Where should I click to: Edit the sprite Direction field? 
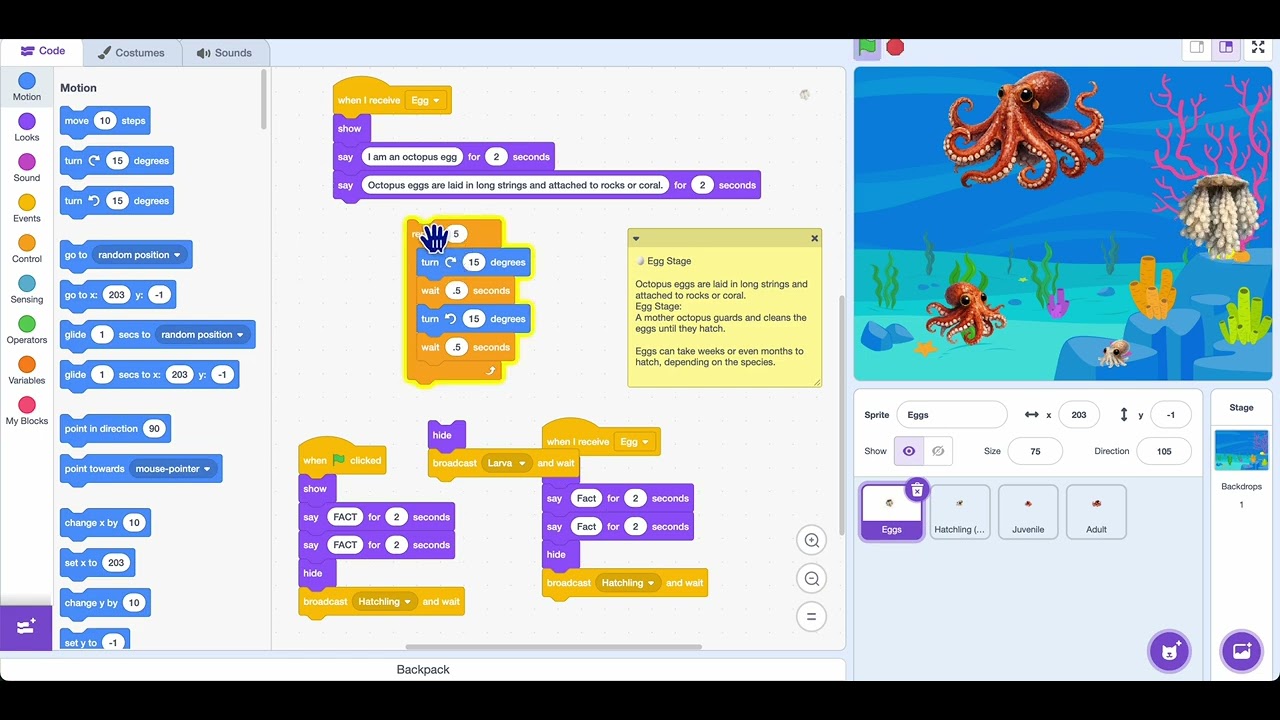pyautogui.click(x=1163, y=451)
